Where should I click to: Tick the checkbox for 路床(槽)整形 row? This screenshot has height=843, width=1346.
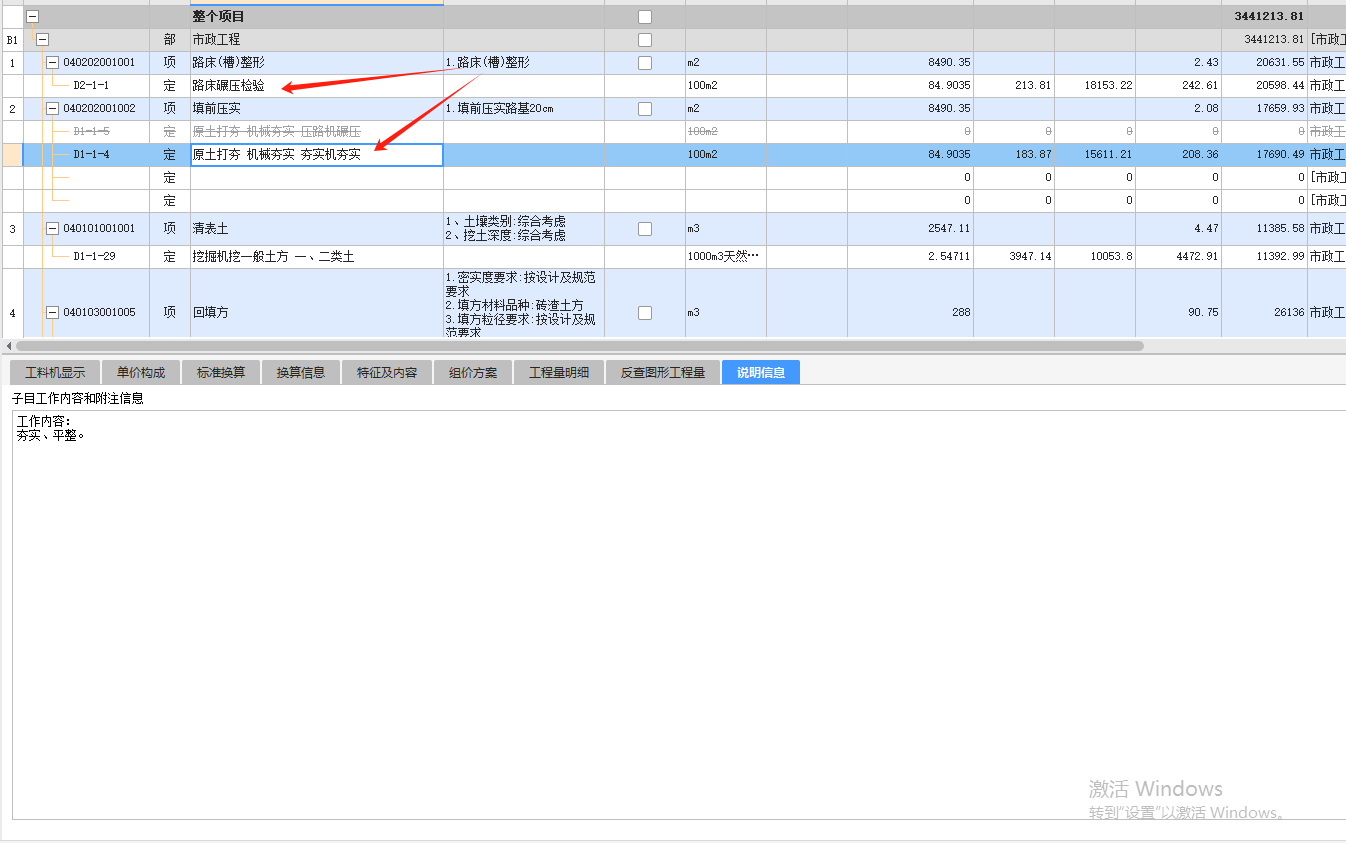(645, 63)
